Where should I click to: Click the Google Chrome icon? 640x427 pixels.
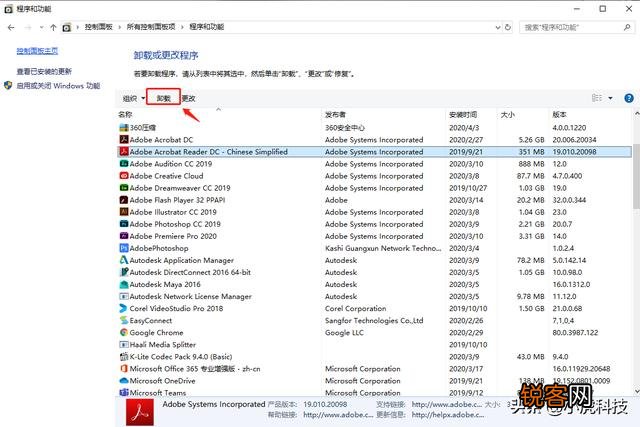pos(124,332)
